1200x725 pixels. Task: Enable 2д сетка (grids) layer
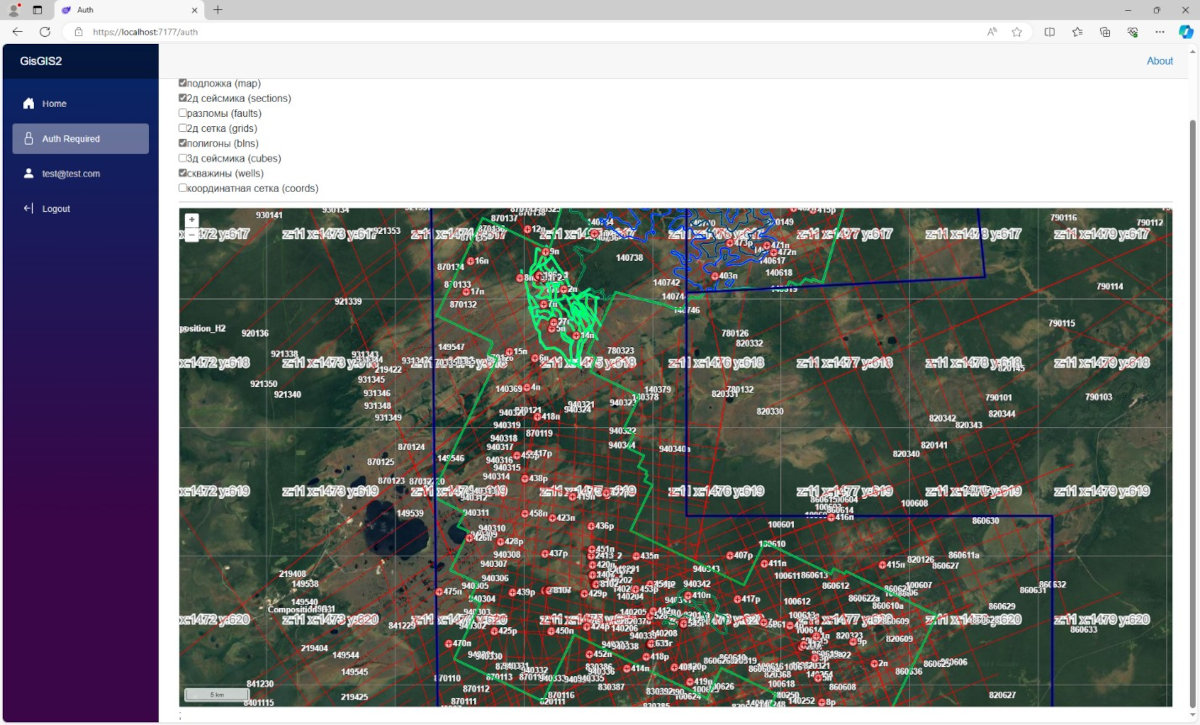pyautogui.click(x=183, y=128)
